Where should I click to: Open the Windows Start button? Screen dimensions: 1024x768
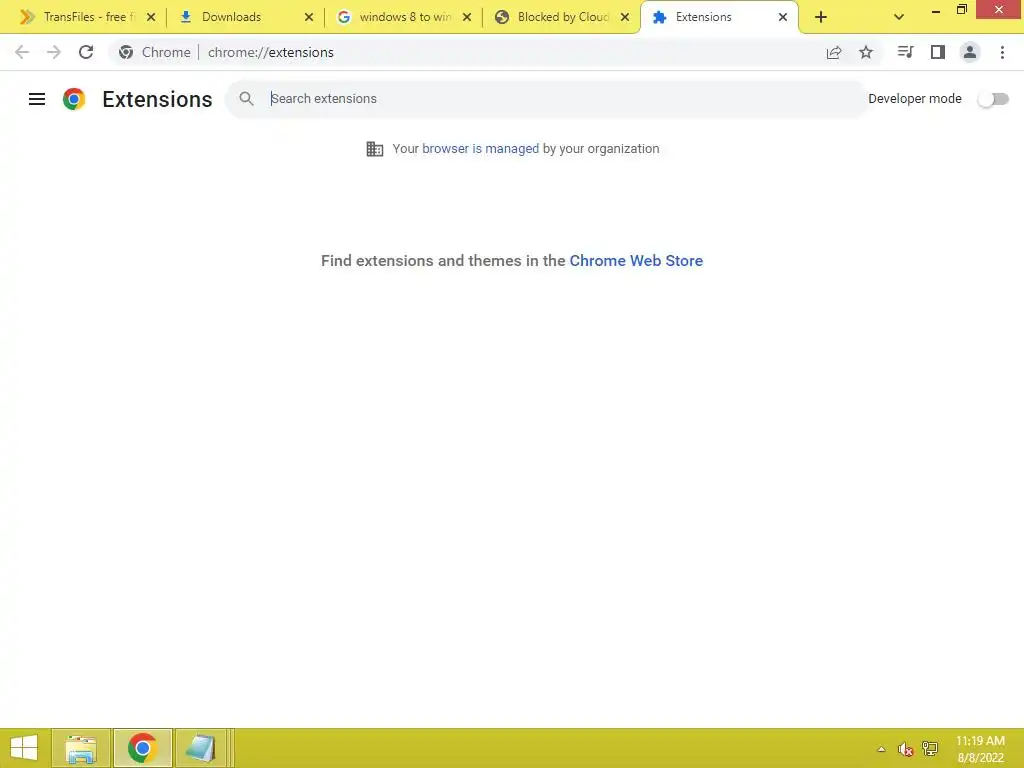click(x=24, y=748)
